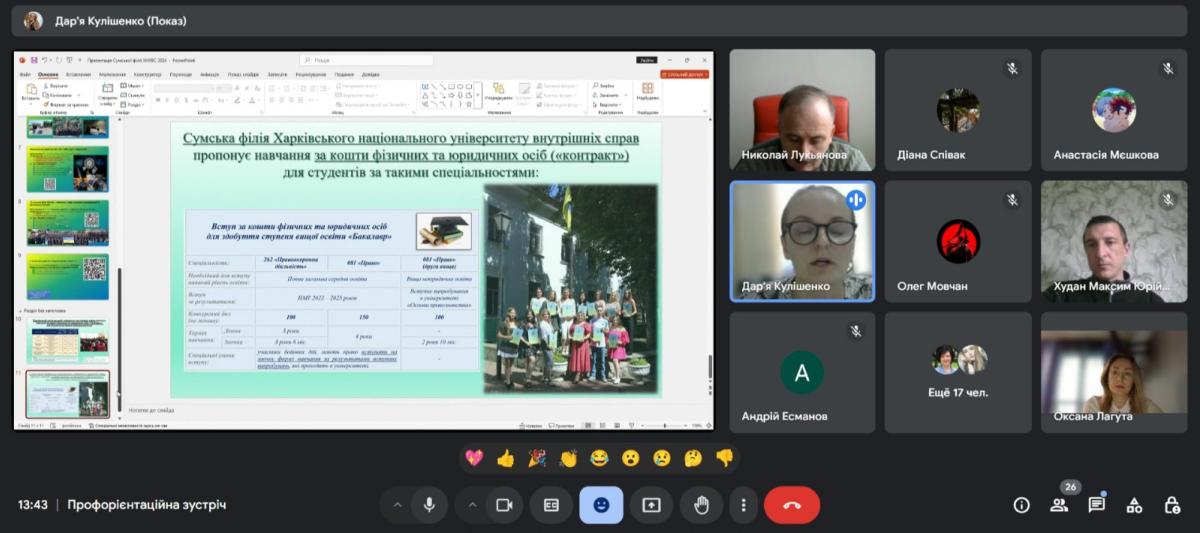Image resolution: width=1200 pixels, height=533 pixels.
Task: Send the clapping hands reaction
Action: click(568, 458)
